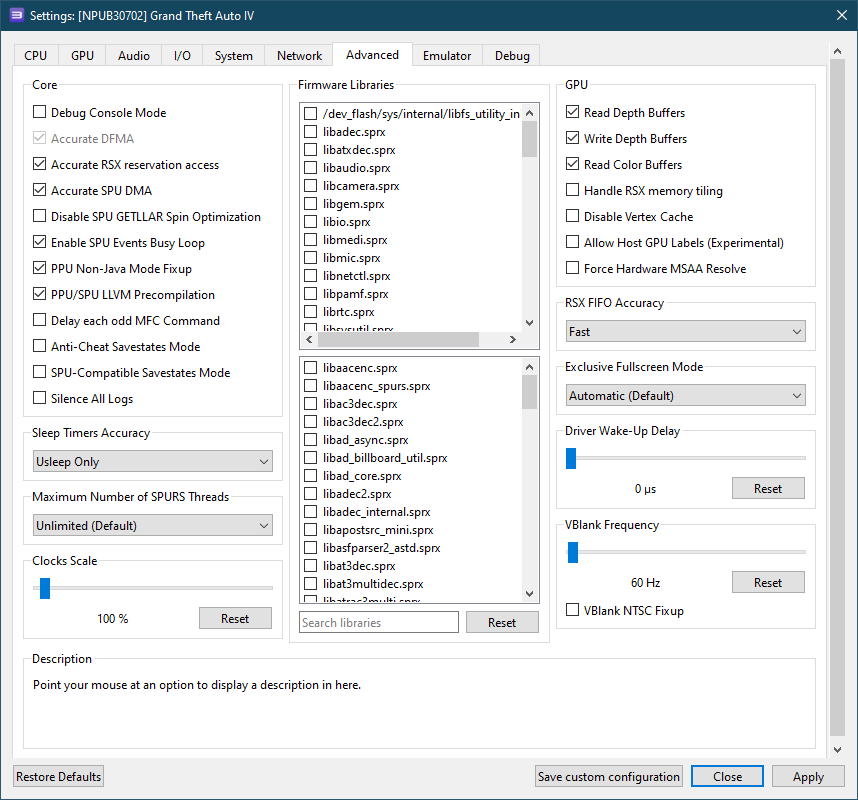Reset VBlank Frequency
Screen dimensions: 858x800
(x=768, y=582)
